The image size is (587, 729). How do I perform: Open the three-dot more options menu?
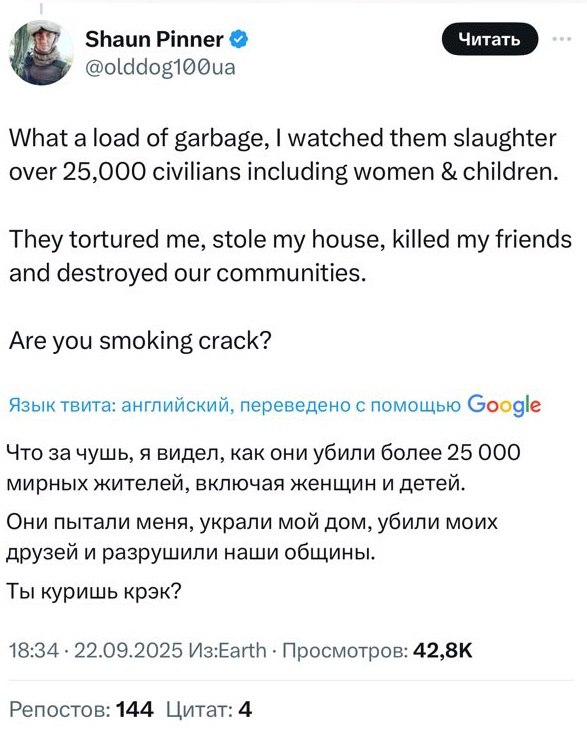[x=562, y=40]
